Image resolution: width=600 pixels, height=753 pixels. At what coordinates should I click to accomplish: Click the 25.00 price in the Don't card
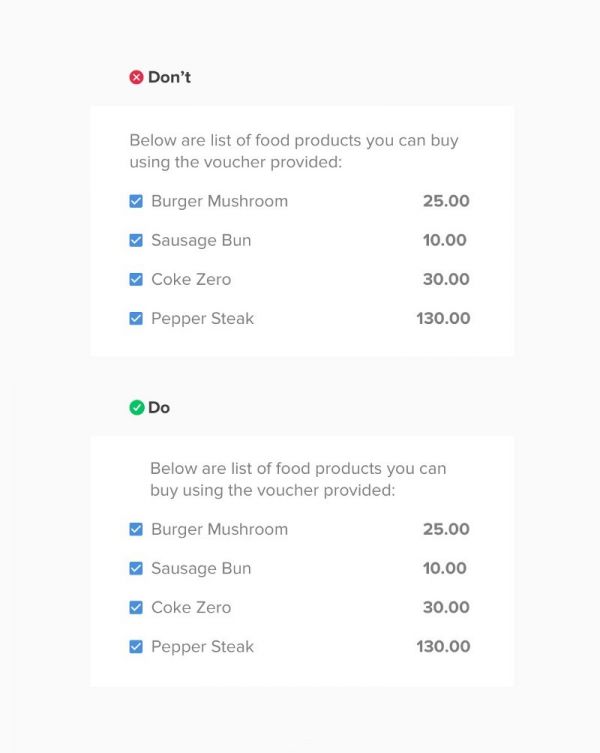click(446, 201)
